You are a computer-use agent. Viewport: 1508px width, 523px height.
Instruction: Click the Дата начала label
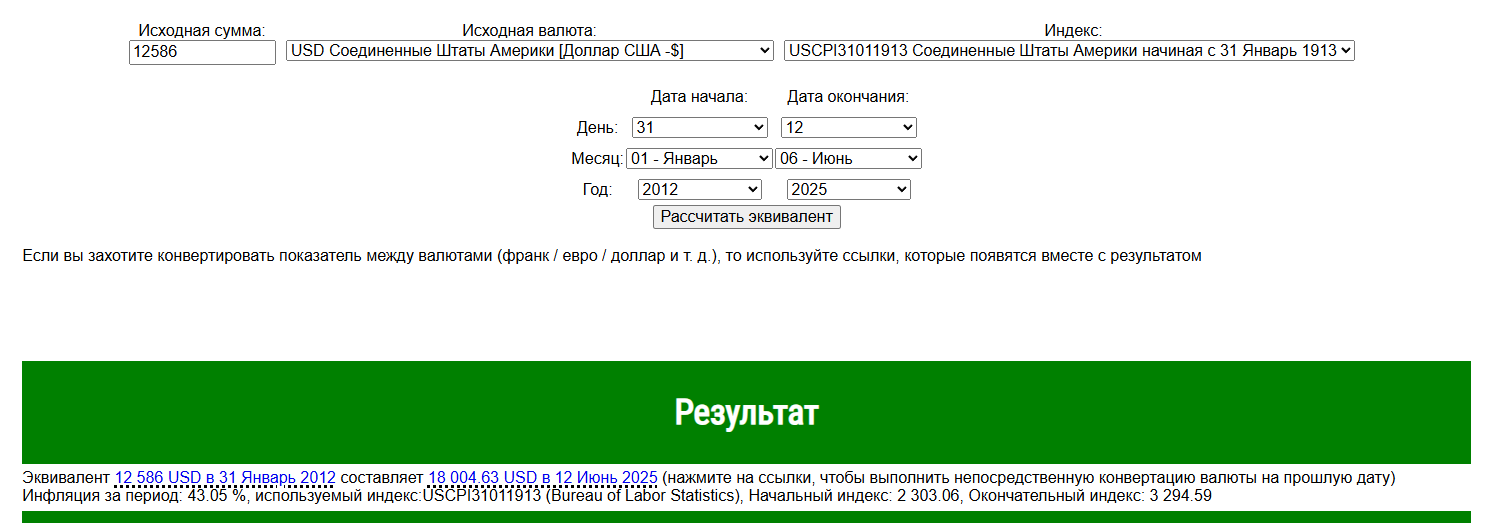[x=699, y=97]
